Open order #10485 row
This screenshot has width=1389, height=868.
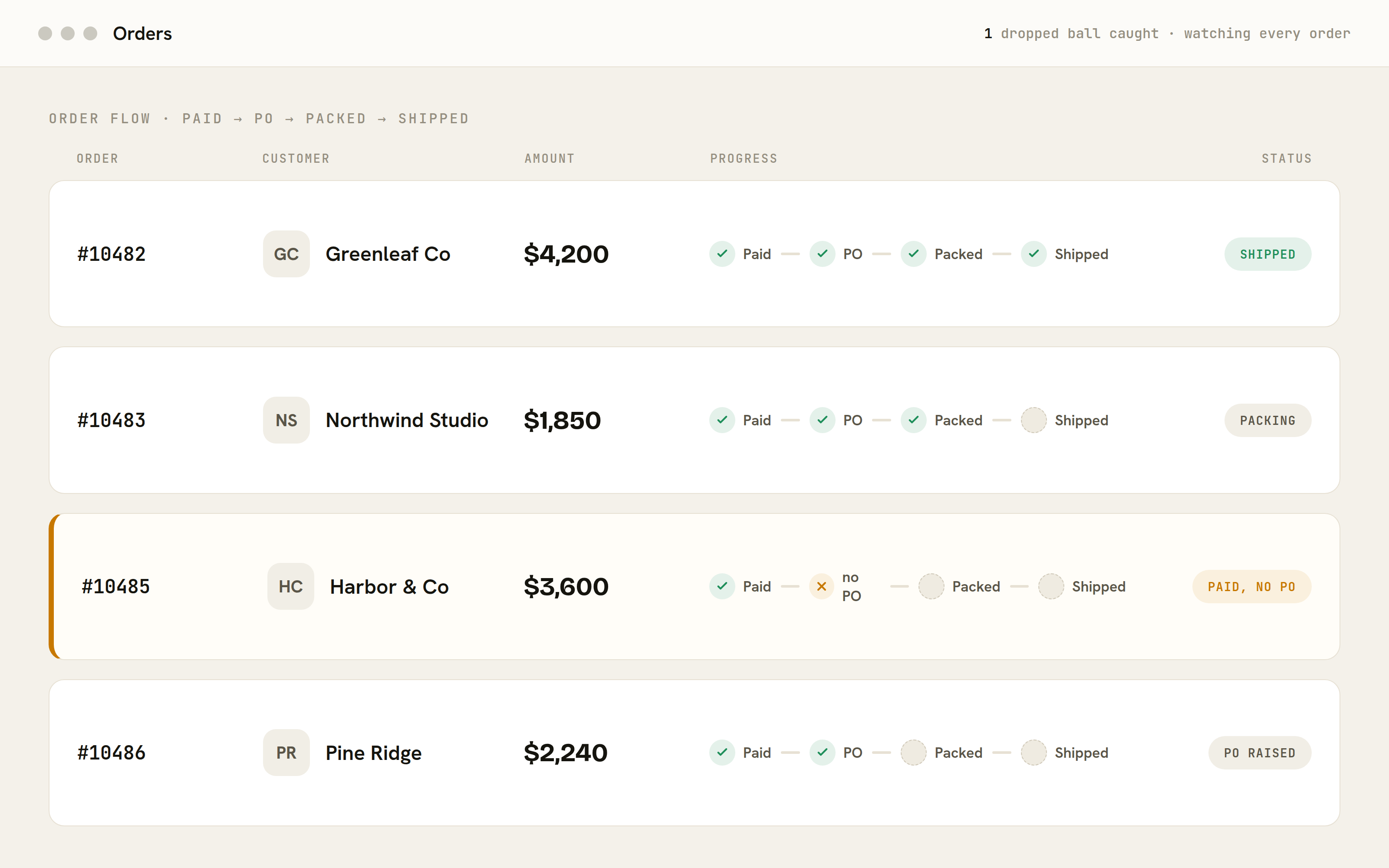pos(694,586)
